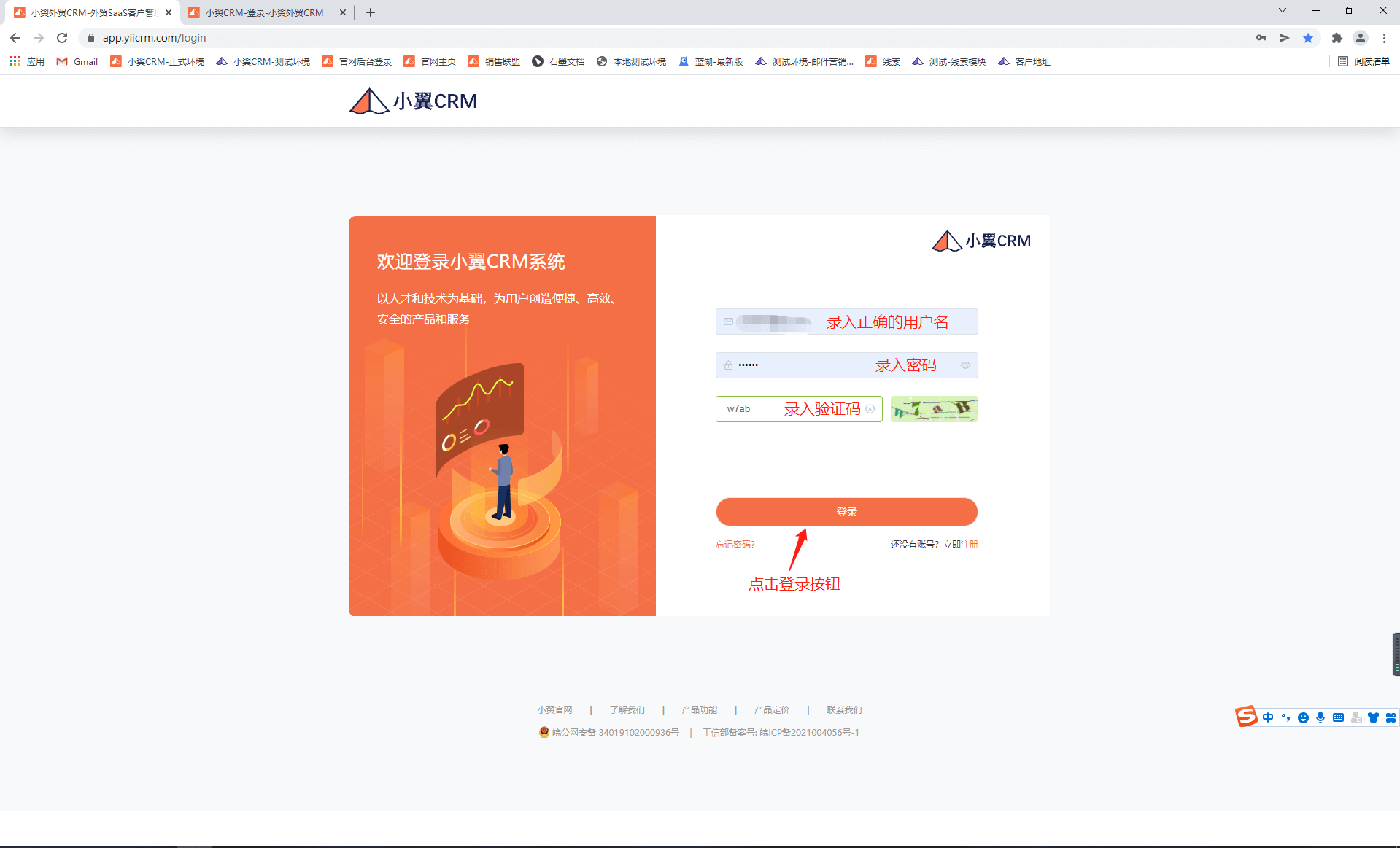Open 皖公网安备 34019102000936号 link
The width and height of the screenshot is (1400, 848).
[x=615, y=733]
